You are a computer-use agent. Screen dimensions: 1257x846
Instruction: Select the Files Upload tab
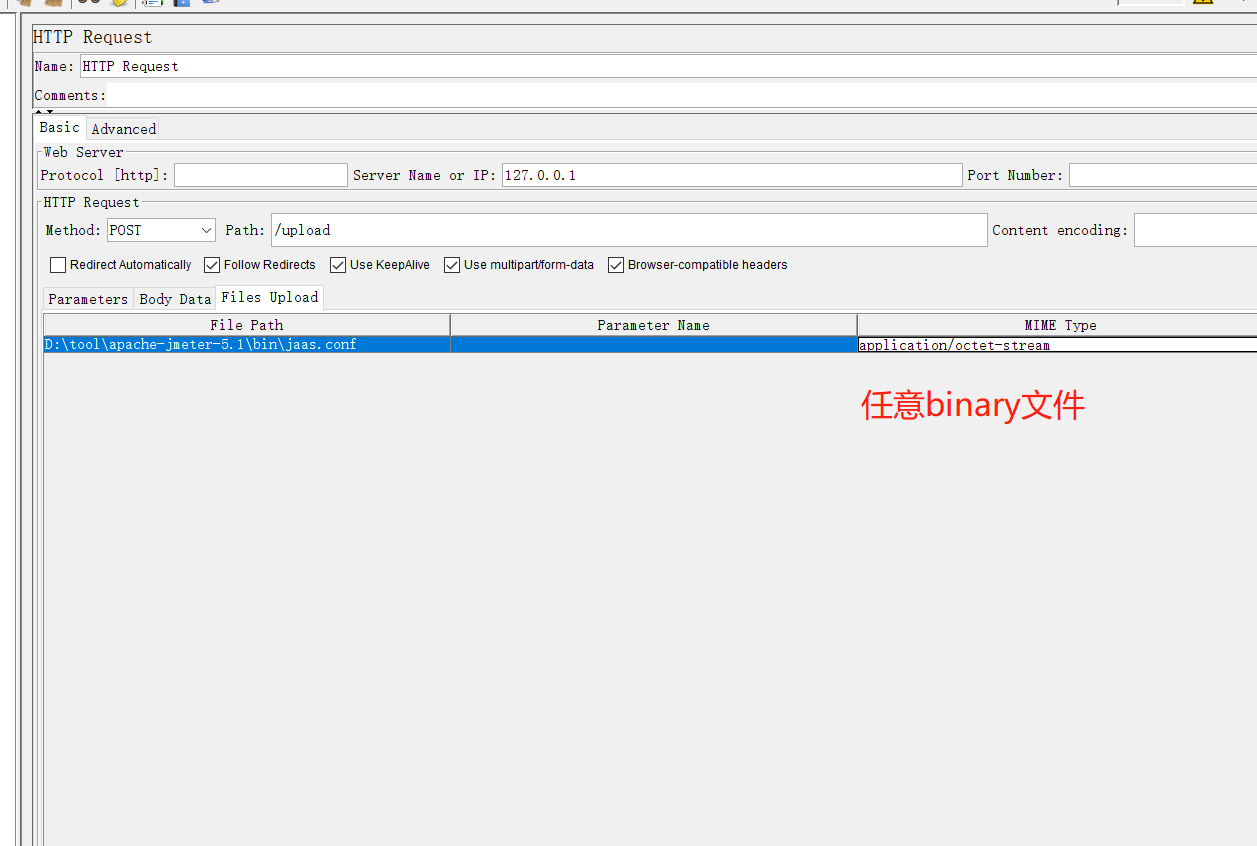click(x=270, y=297)
